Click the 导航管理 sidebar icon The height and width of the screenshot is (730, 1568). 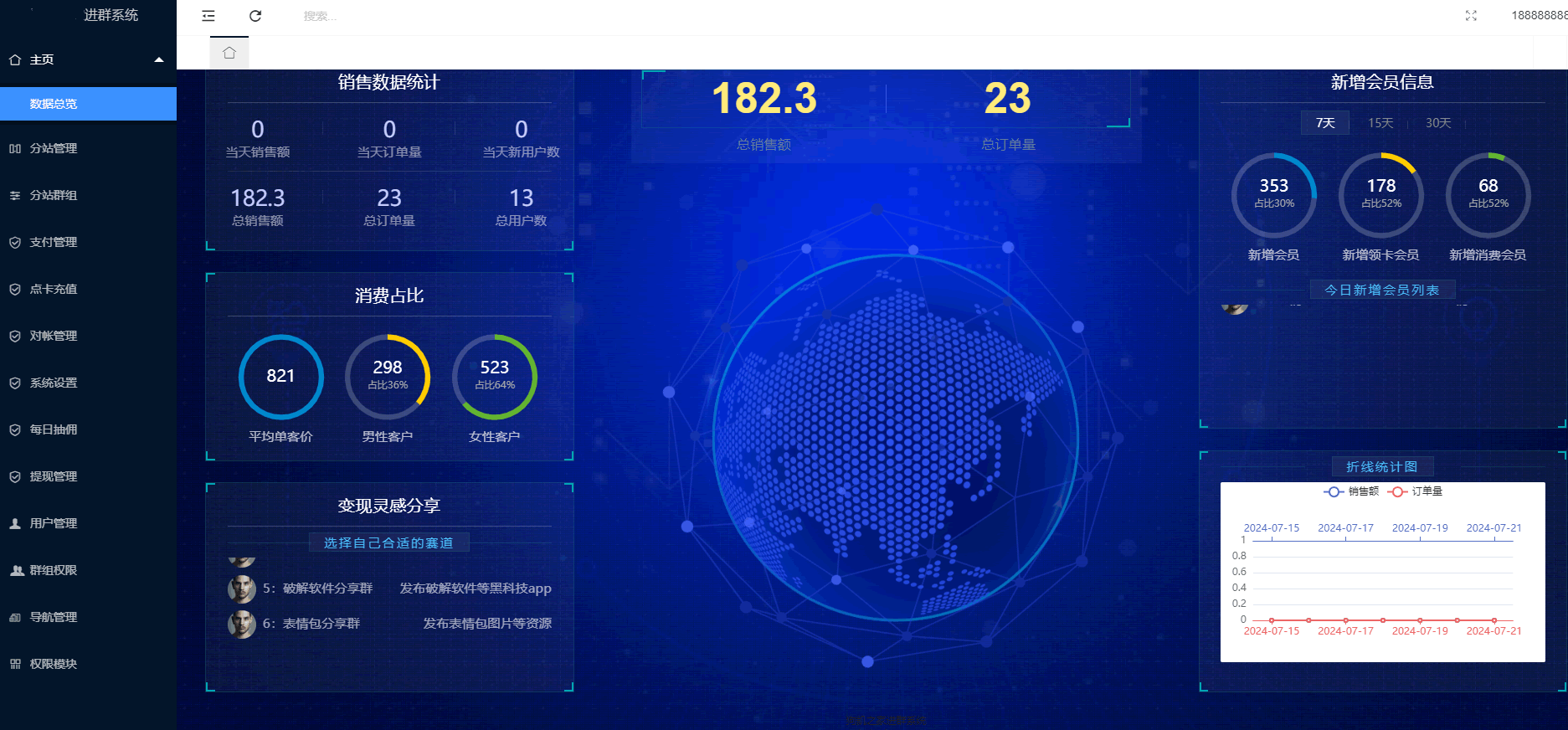(15, 617)
